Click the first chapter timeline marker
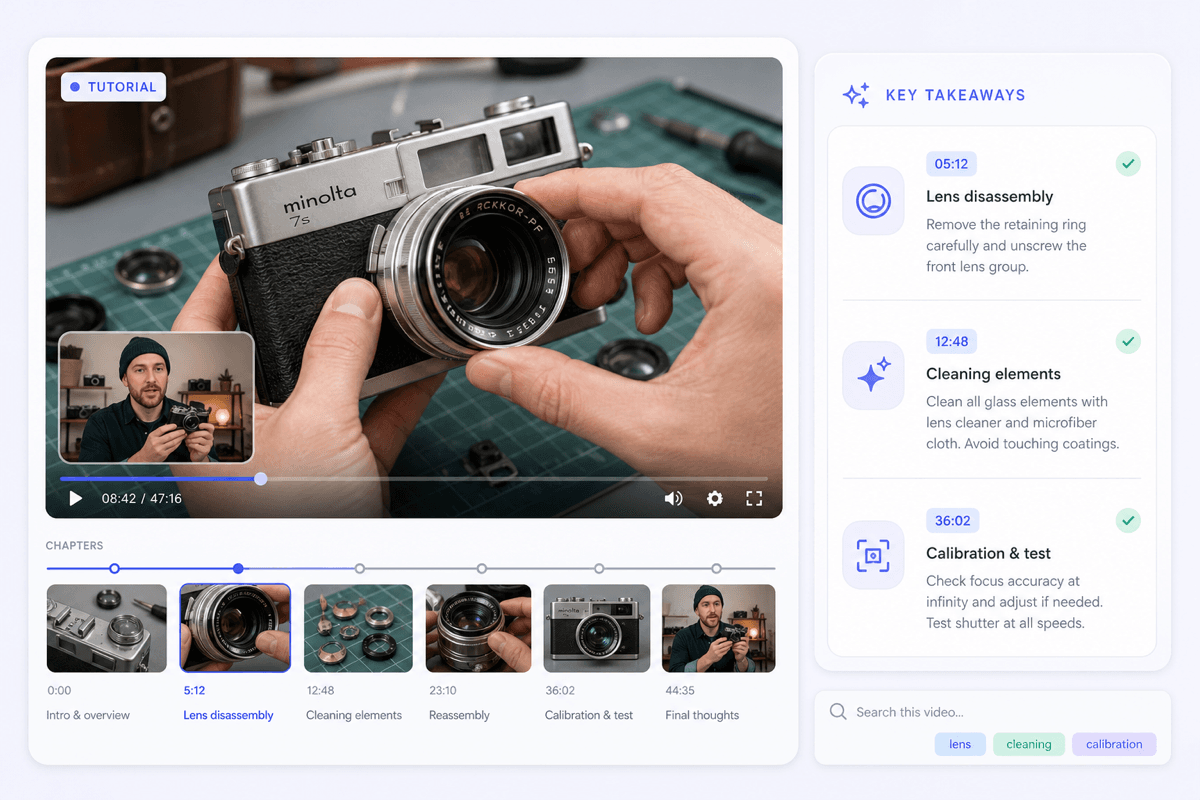The width and height of the screenshot is (1200, 800). (114, 568)
